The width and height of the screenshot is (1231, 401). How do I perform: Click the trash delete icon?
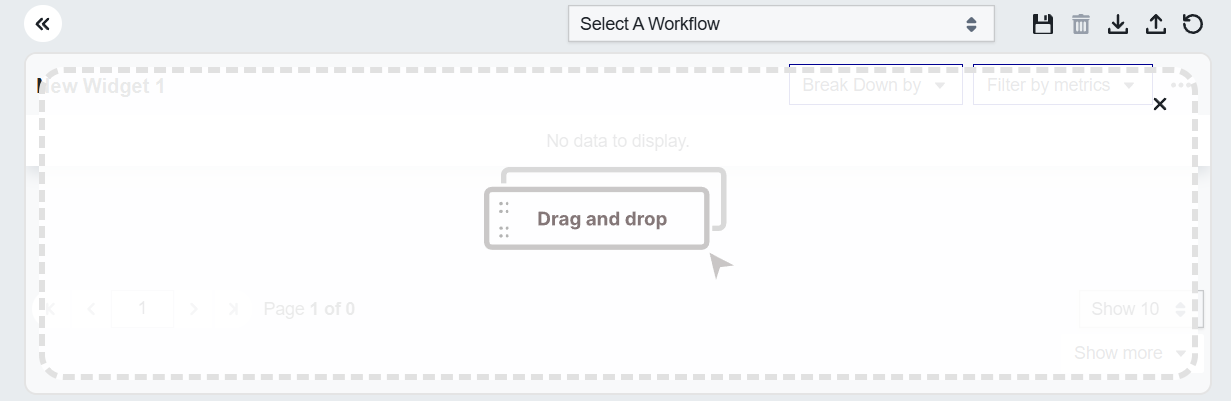pyautogui.click(x=1081, y=24)
